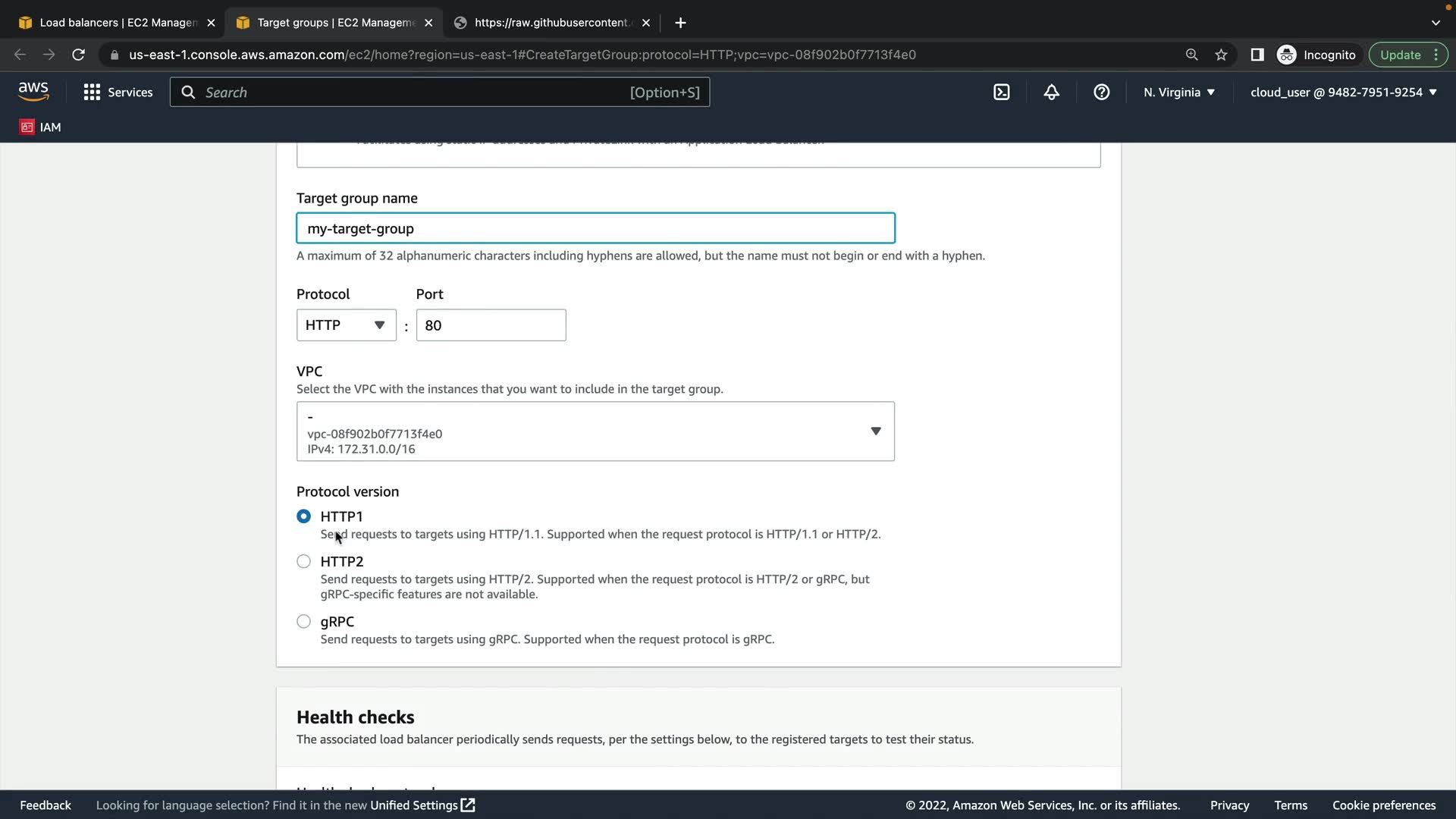Click the IAM shortcut icon
Image resolution: width=1456 pixels, height=819 pixels.
(x=40, y=127)
